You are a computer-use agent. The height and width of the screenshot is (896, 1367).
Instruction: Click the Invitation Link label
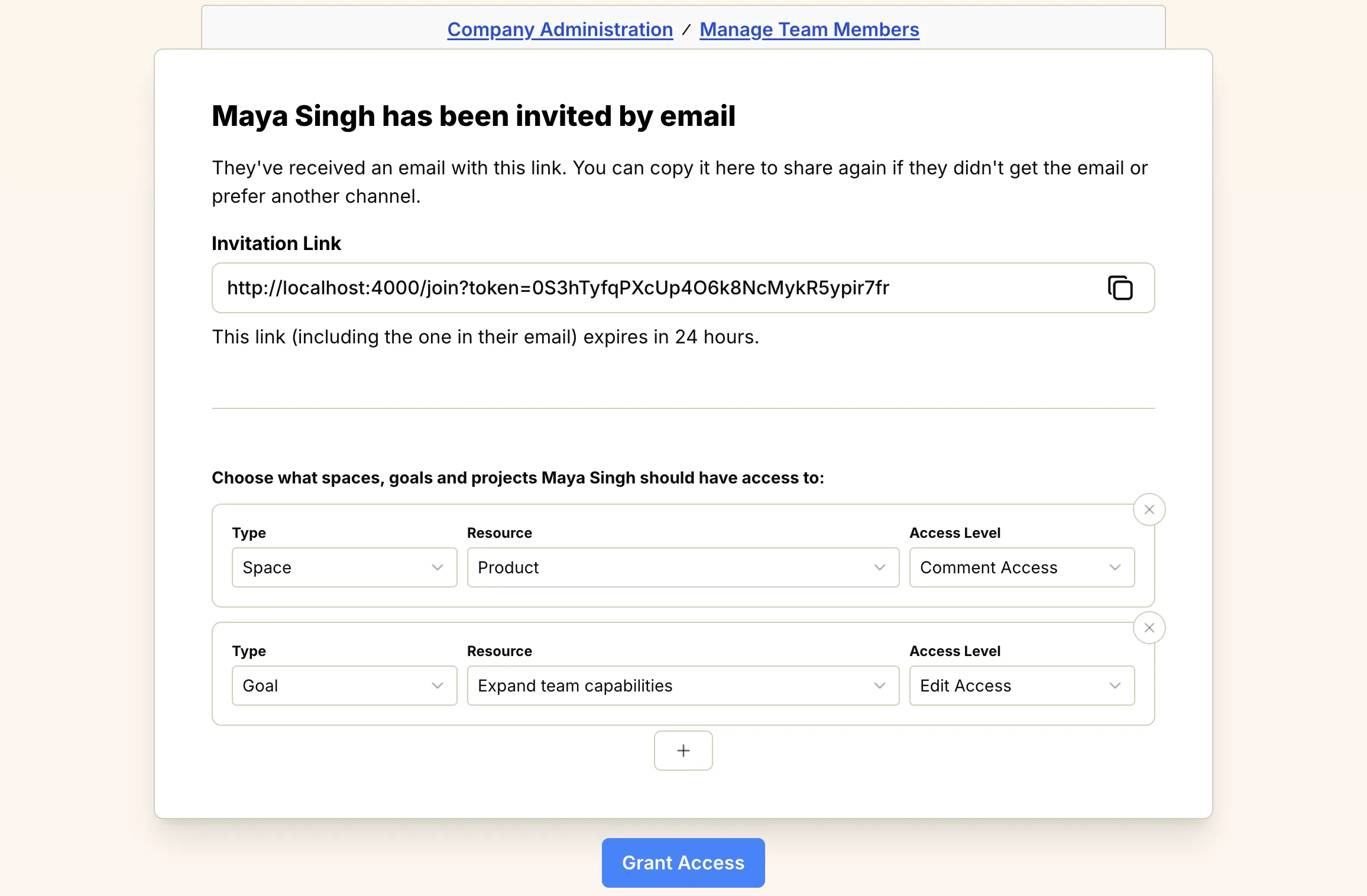[276, 243]
